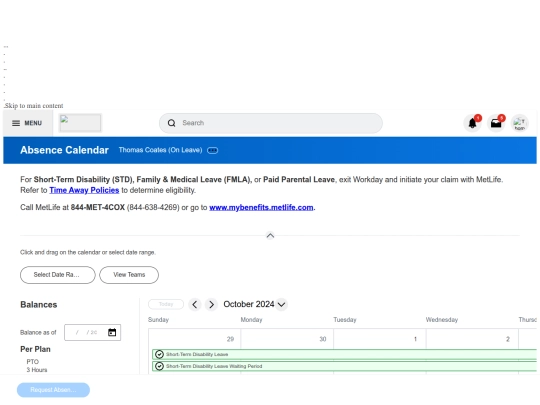This screenshot has width=540, height=405.
Task: Open related actions next to Thomas Coates
Action: pyautogui.click(x=212, y=150)
